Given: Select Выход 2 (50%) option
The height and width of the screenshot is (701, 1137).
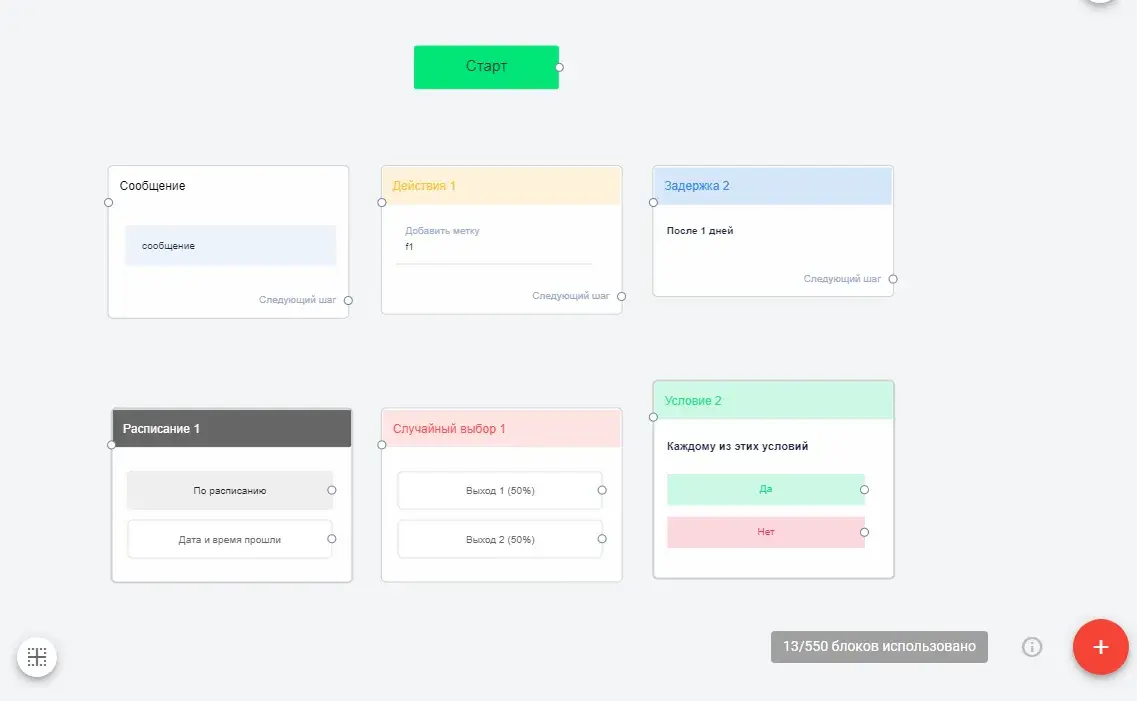Looking at the screenshot, I should point(500,539).
